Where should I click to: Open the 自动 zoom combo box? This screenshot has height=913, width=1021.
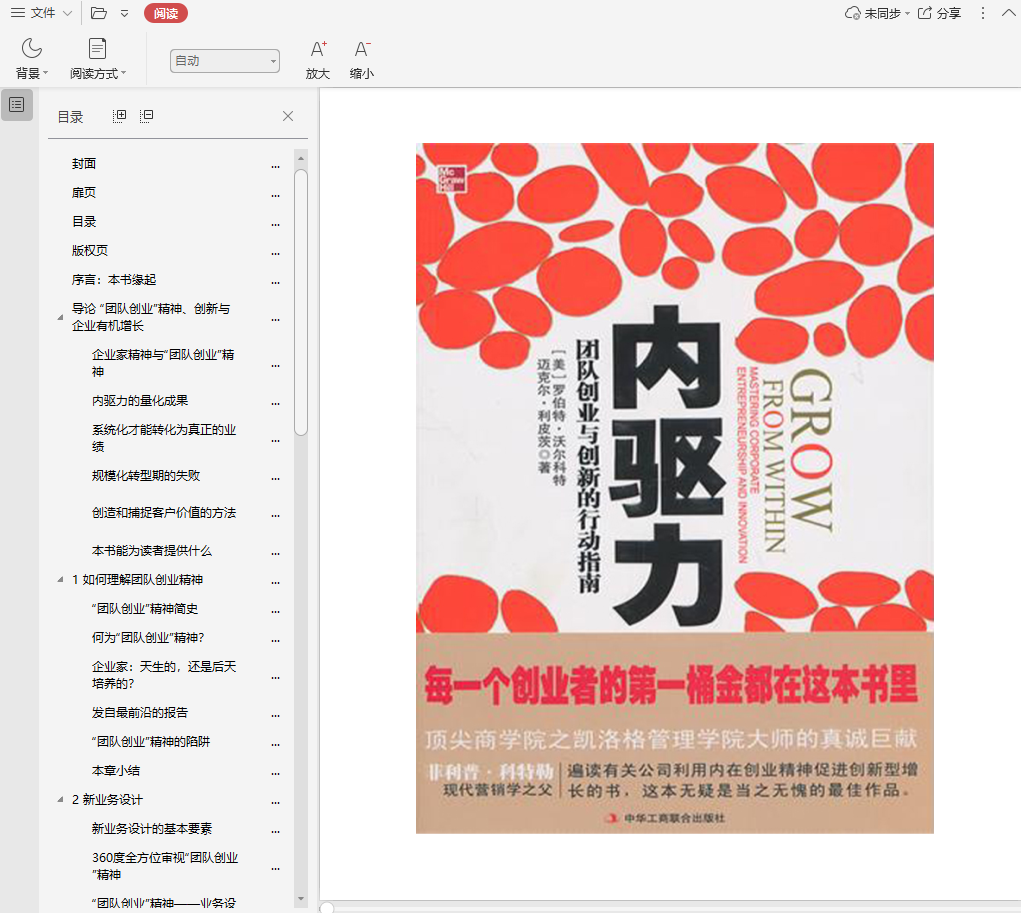coord(225,61)
